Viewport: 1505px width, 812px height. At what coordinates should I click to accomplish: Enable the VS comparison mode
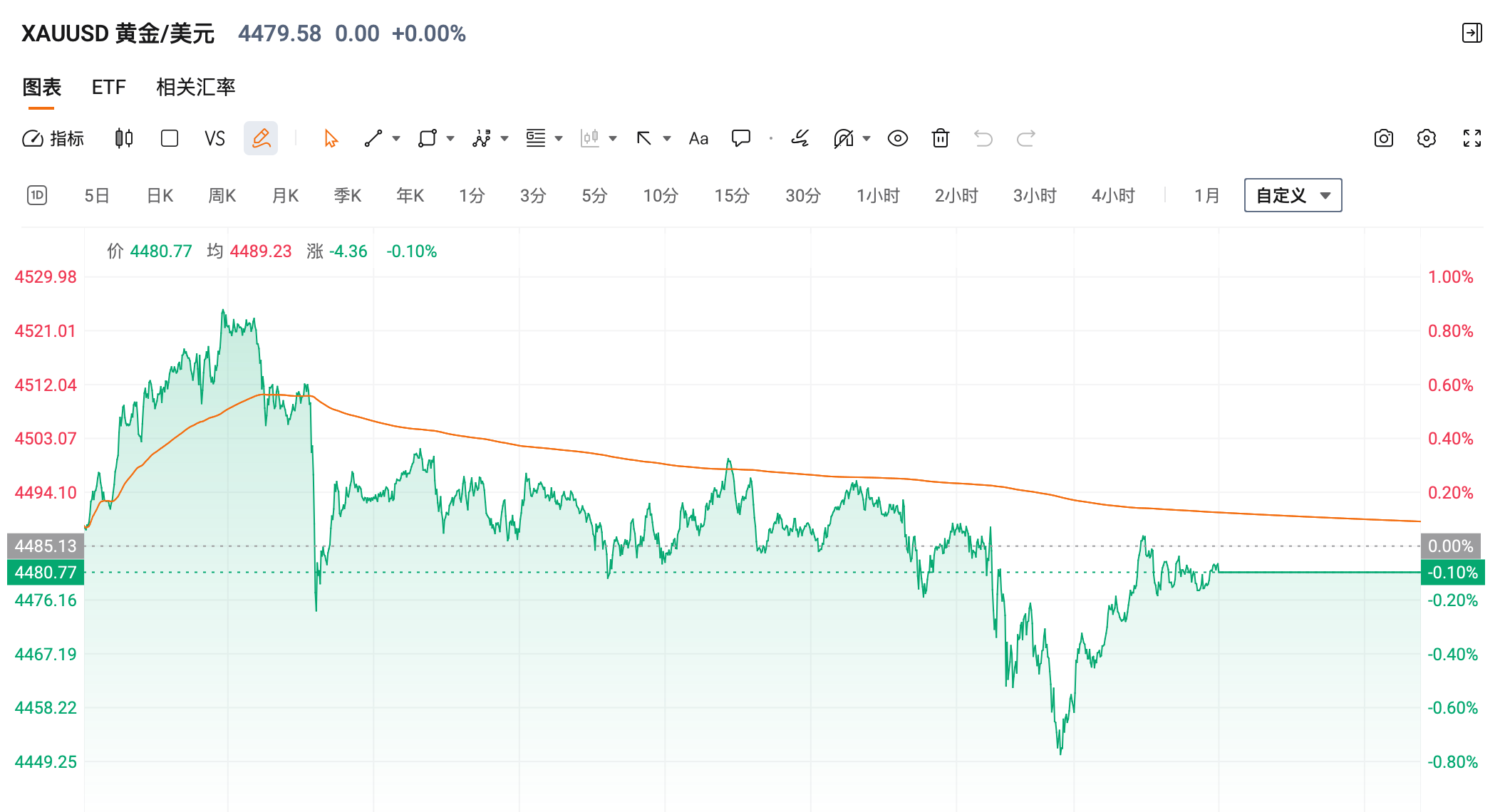coord(214,138)
